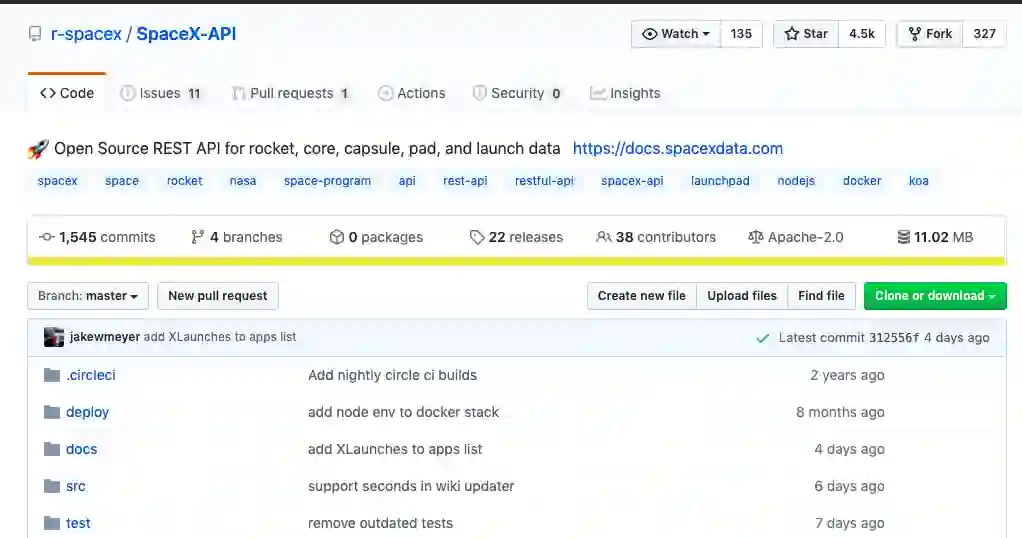Click the green commit status checkmark
This screenshot has width=1022, height=538.
coord(763,338)
